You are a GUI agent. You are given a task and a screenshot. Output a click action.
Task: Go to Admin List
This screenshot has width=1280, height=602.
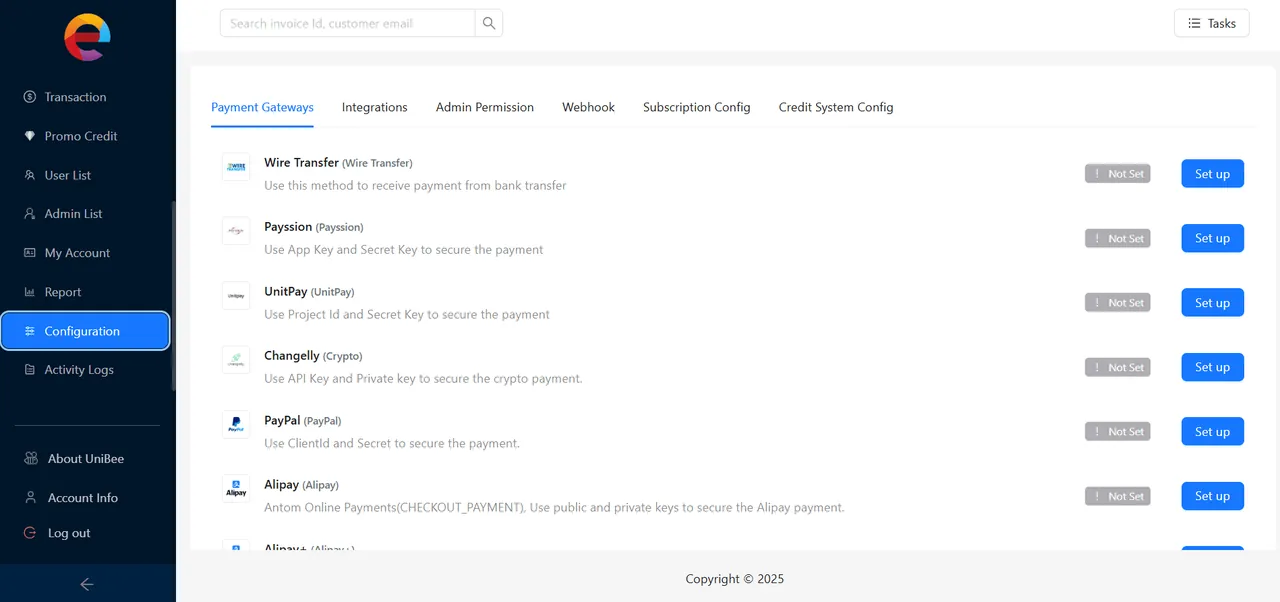point(85,214)
